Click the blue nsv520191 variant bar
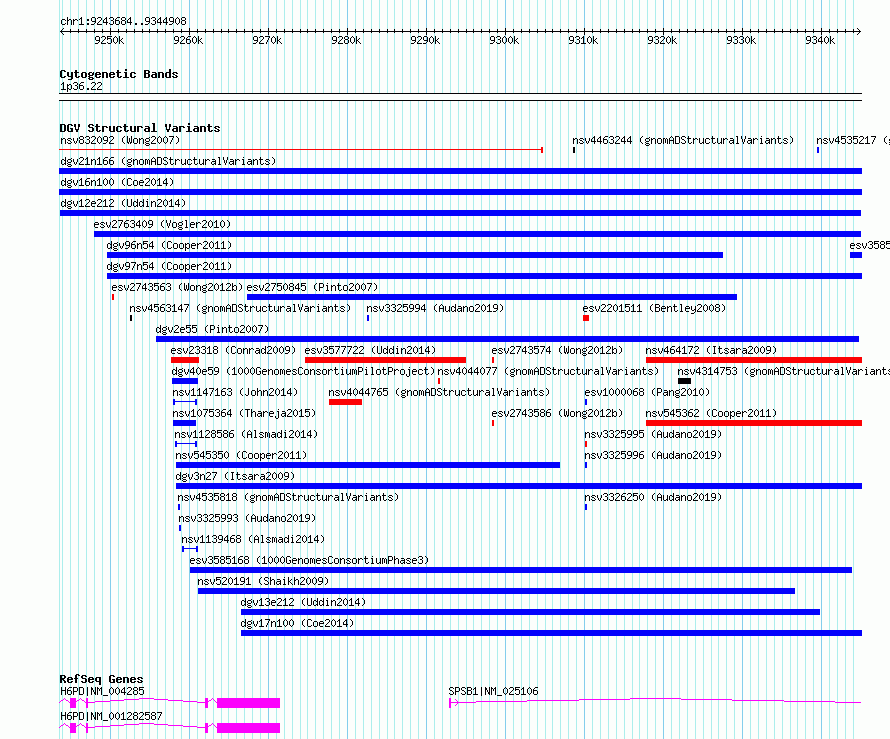This screenshot has width=890, height=739. point(496,591)
